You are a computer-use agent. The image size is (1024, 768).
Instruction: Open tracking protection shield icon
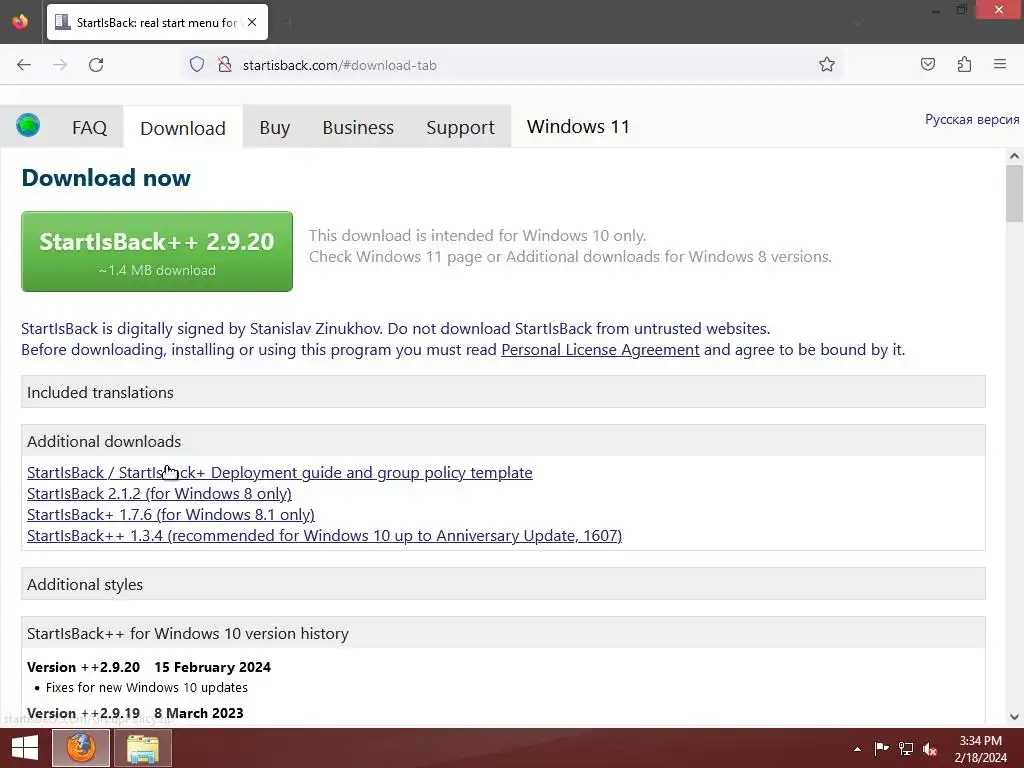(x=197, y=65)
